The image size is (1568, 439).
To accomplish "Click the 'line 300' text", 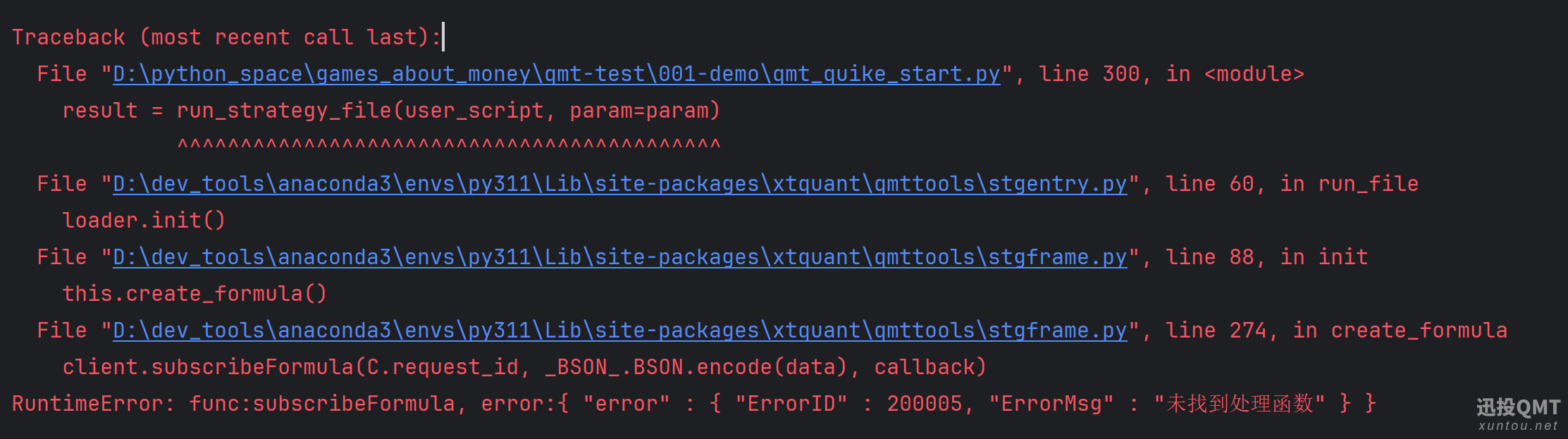I will (1089, 74).
